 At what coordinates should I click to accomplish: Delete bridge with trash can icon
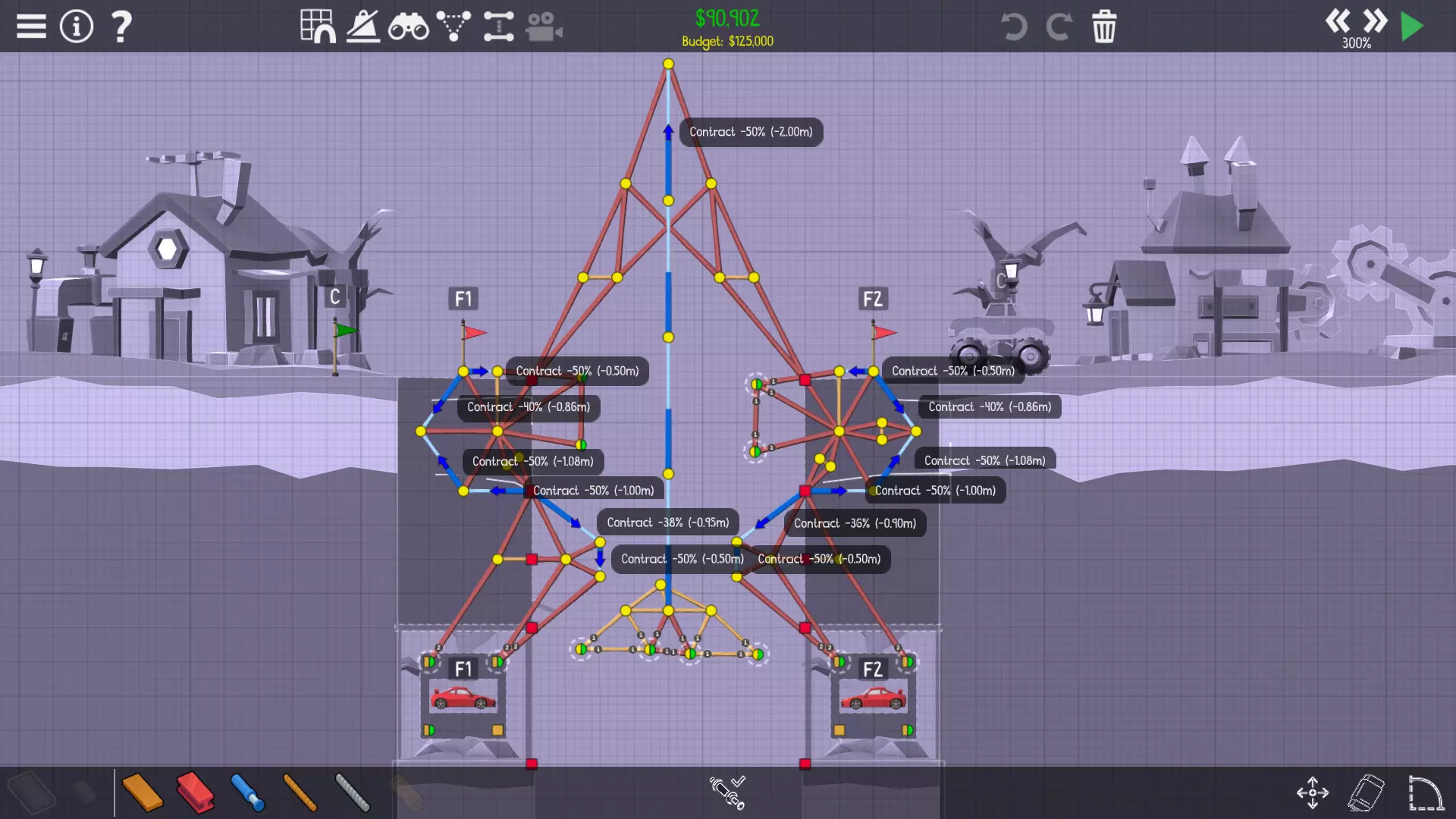tap(1104, 27)
